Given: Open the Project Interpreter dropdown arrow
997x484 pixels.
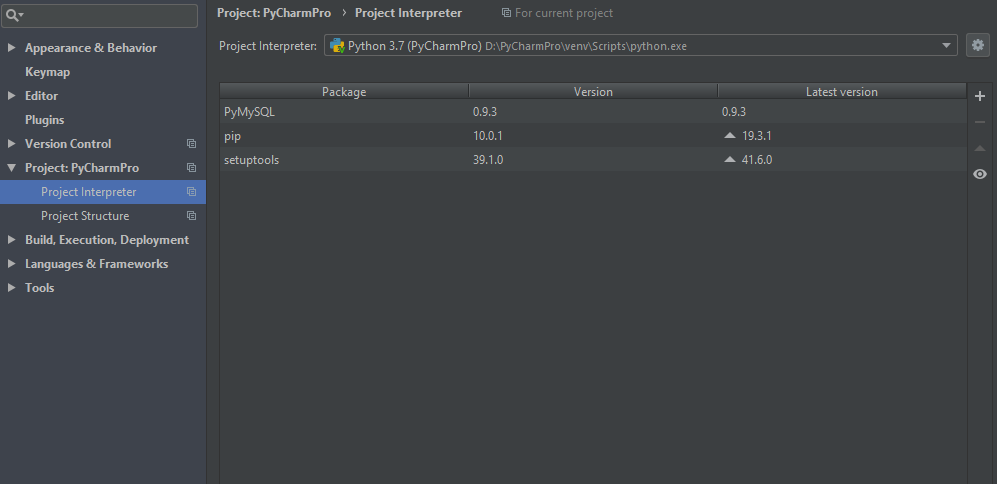Looking at the screenshot, I should 946,45.
